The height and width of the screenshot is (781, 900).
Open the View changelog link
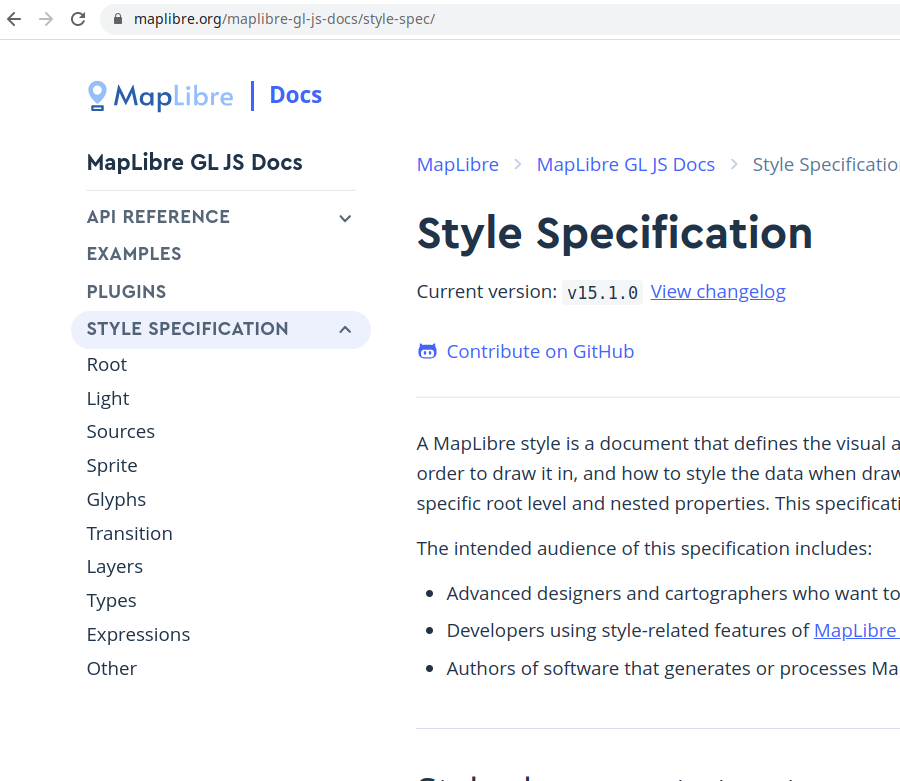tap(718, 292)
